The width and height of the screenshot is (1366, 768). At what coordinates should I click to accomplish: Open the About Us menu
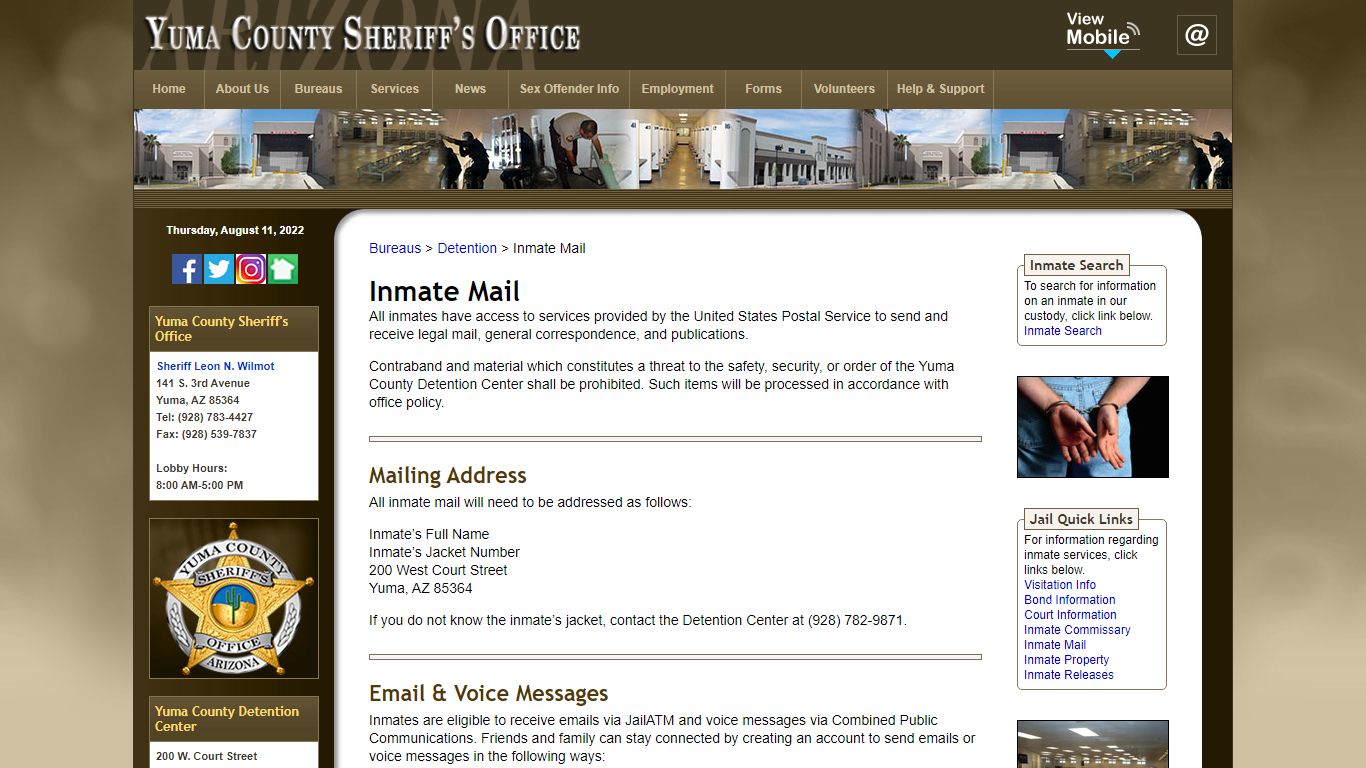tap(242, 89)
